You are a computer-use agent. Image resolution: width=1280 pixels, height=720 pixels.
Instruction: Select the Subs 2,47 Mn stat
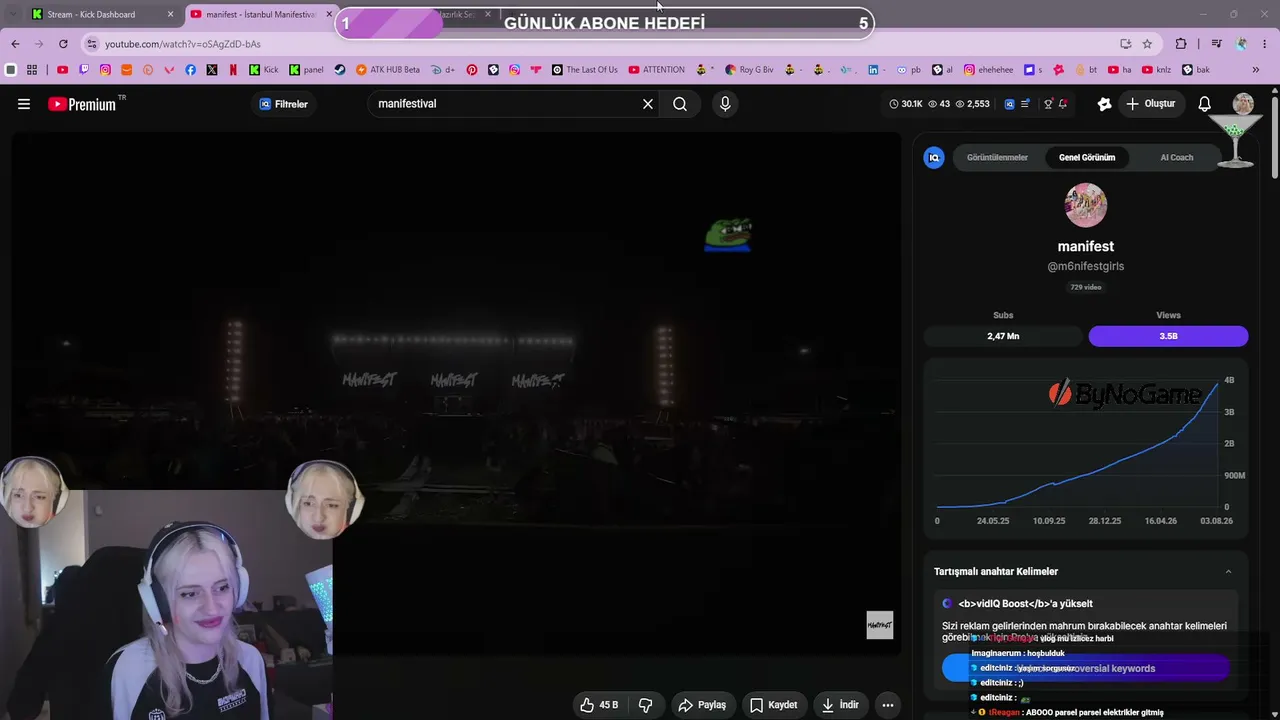pyautogui.click(x=1003, y=336)
